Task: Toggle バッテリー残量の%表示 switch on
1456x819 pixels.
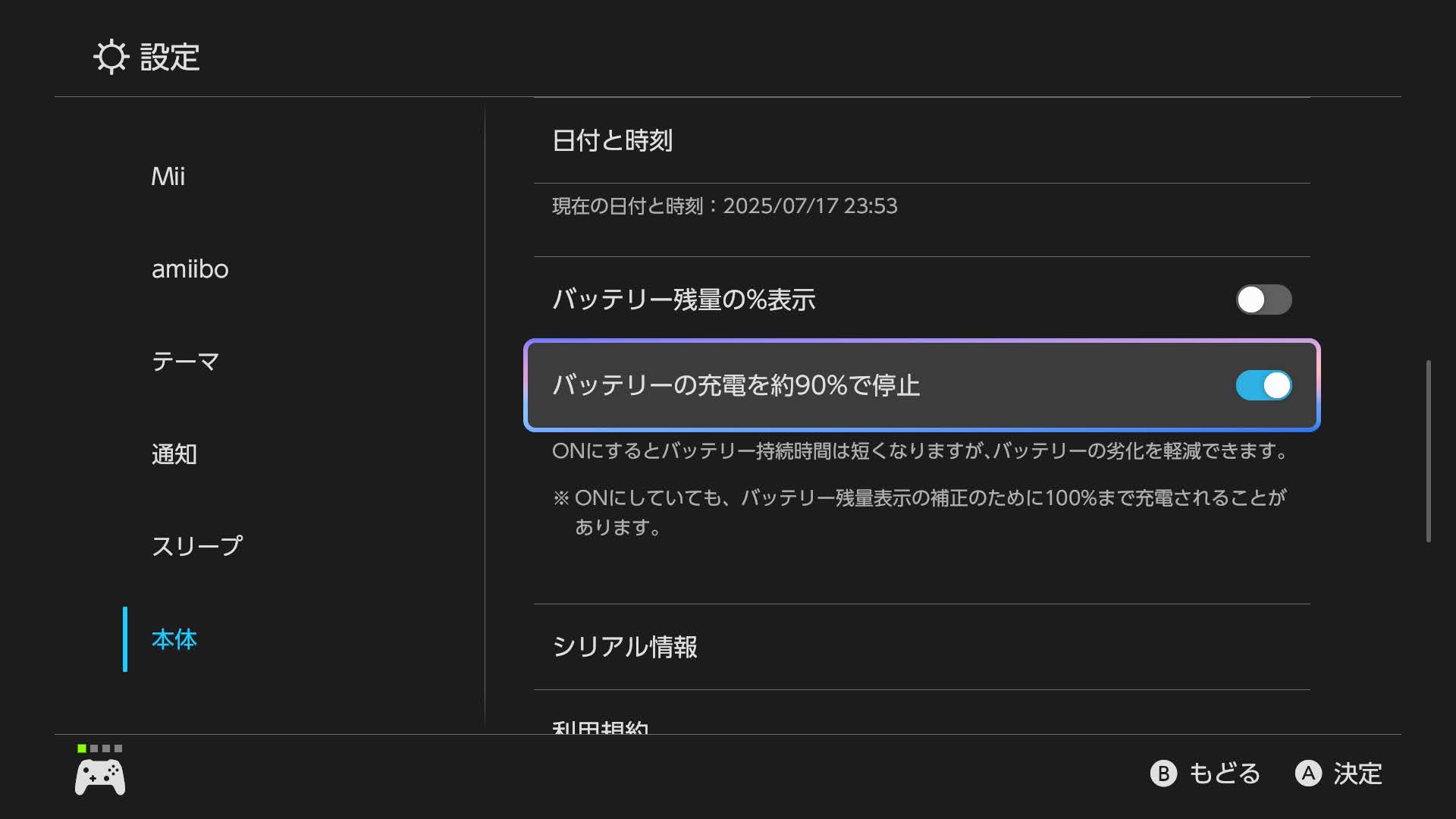Action: tap(1263, 300)
